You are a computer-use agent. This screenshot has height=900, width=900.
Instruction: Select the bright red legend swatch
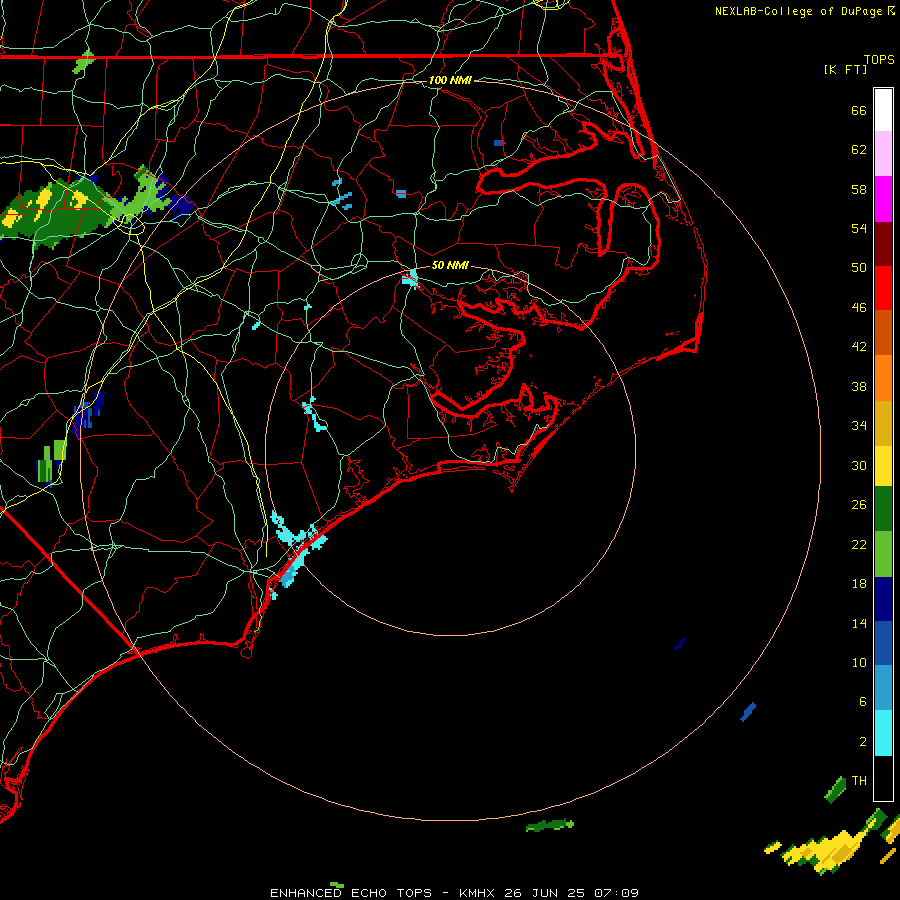pos(883,288)
